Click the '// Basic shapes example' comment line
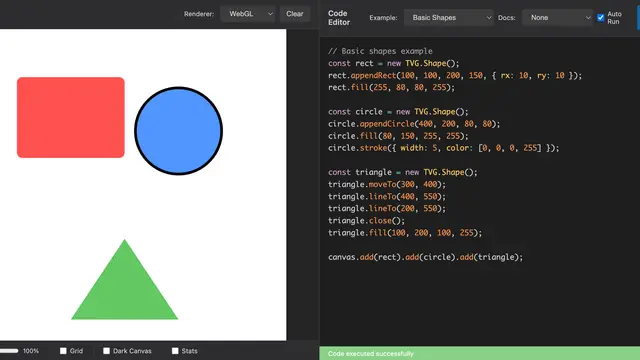The image size is (640, 360). click(380, 51)
